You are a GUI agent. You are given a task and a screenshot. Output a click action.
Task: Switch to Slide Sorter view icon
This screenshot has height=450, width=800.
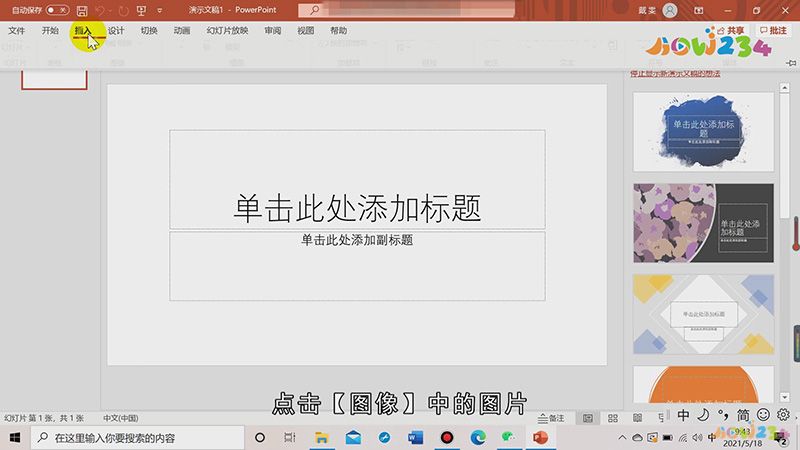tap(613, 418)
